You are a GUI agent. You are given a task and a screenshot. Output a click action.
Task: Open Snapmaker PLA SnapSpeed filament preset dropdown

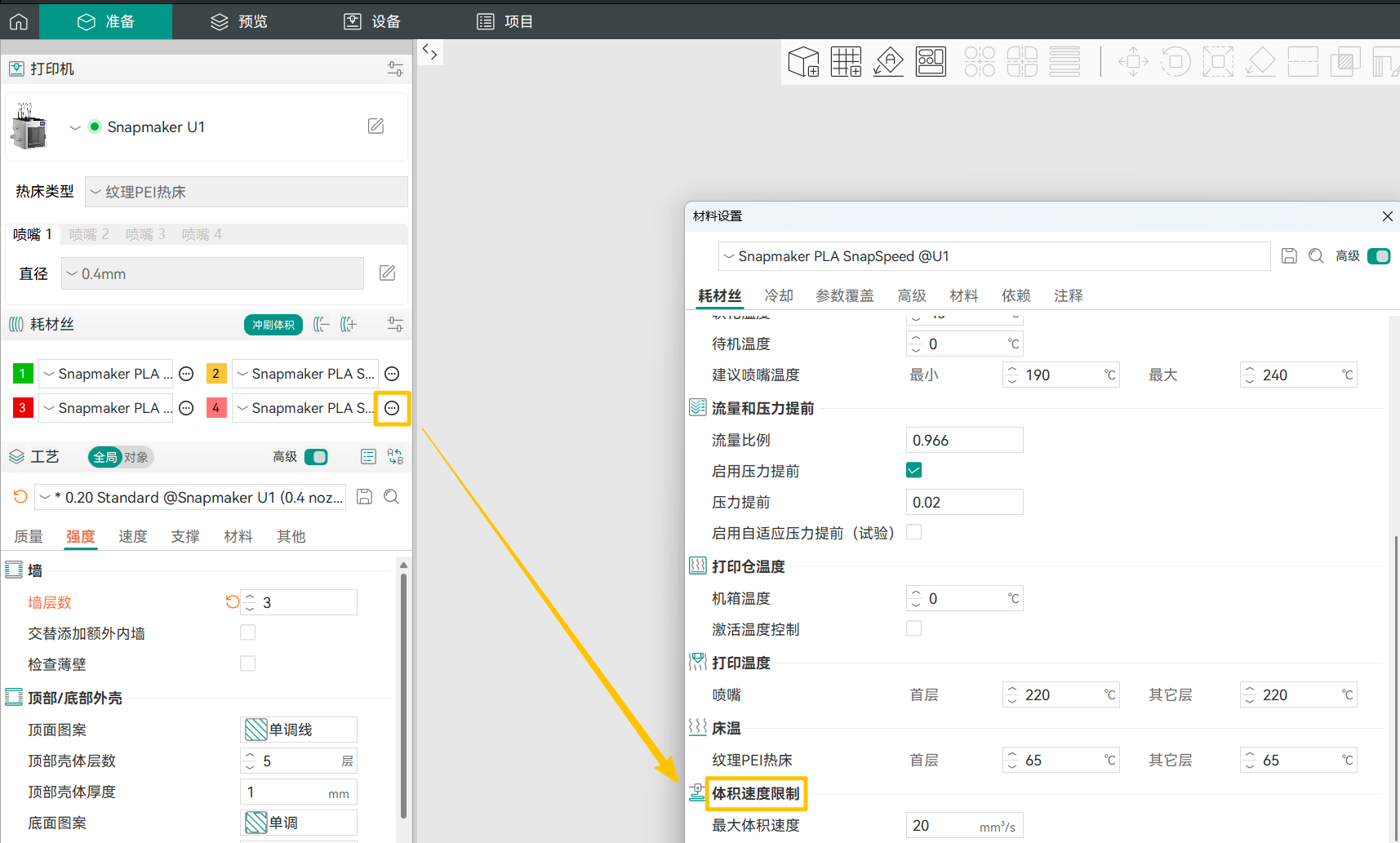(x=994, y=256)
